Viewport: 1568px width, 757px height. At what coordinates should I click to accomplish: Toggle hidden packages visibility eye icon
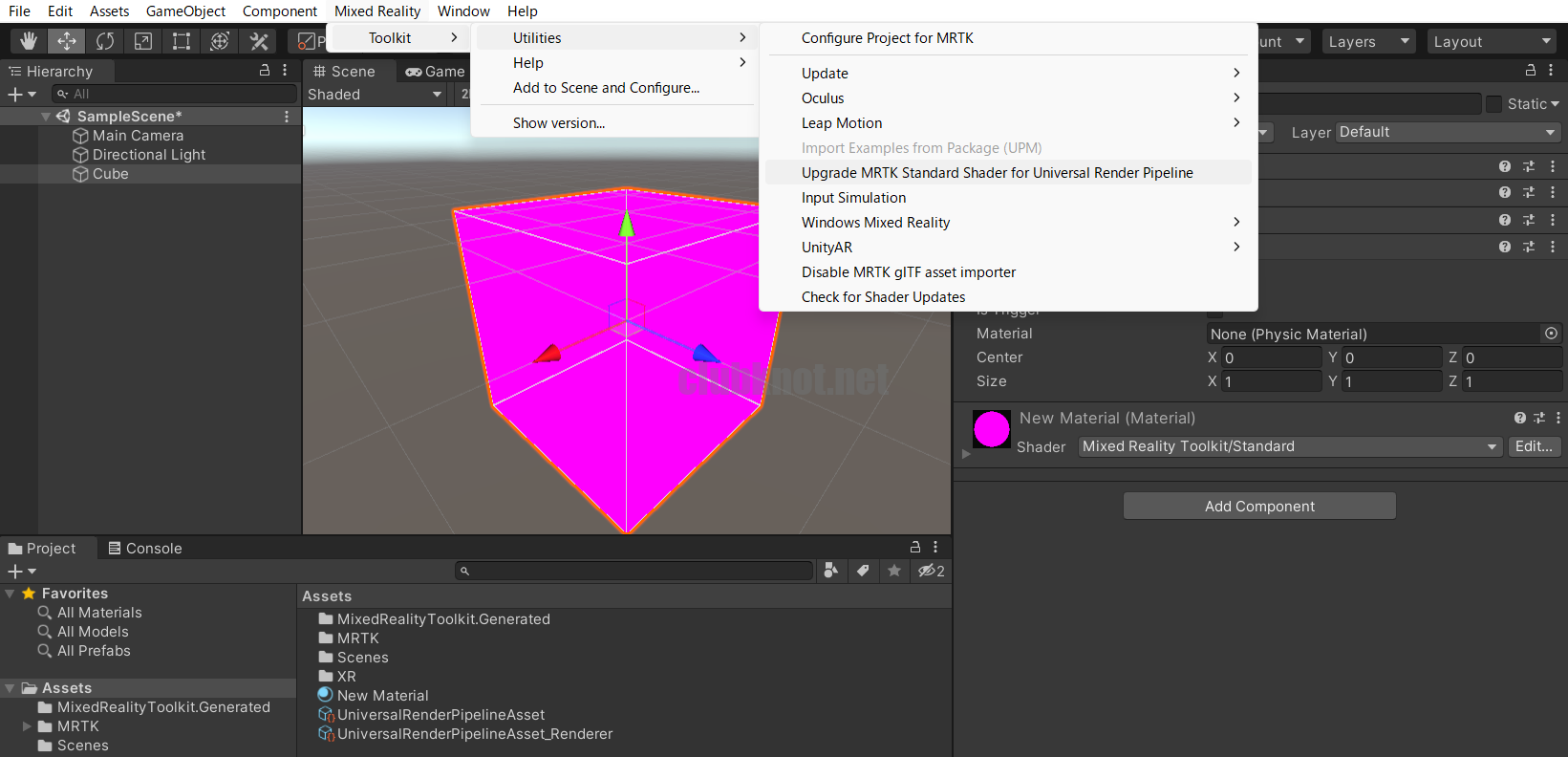click(931, 571)
